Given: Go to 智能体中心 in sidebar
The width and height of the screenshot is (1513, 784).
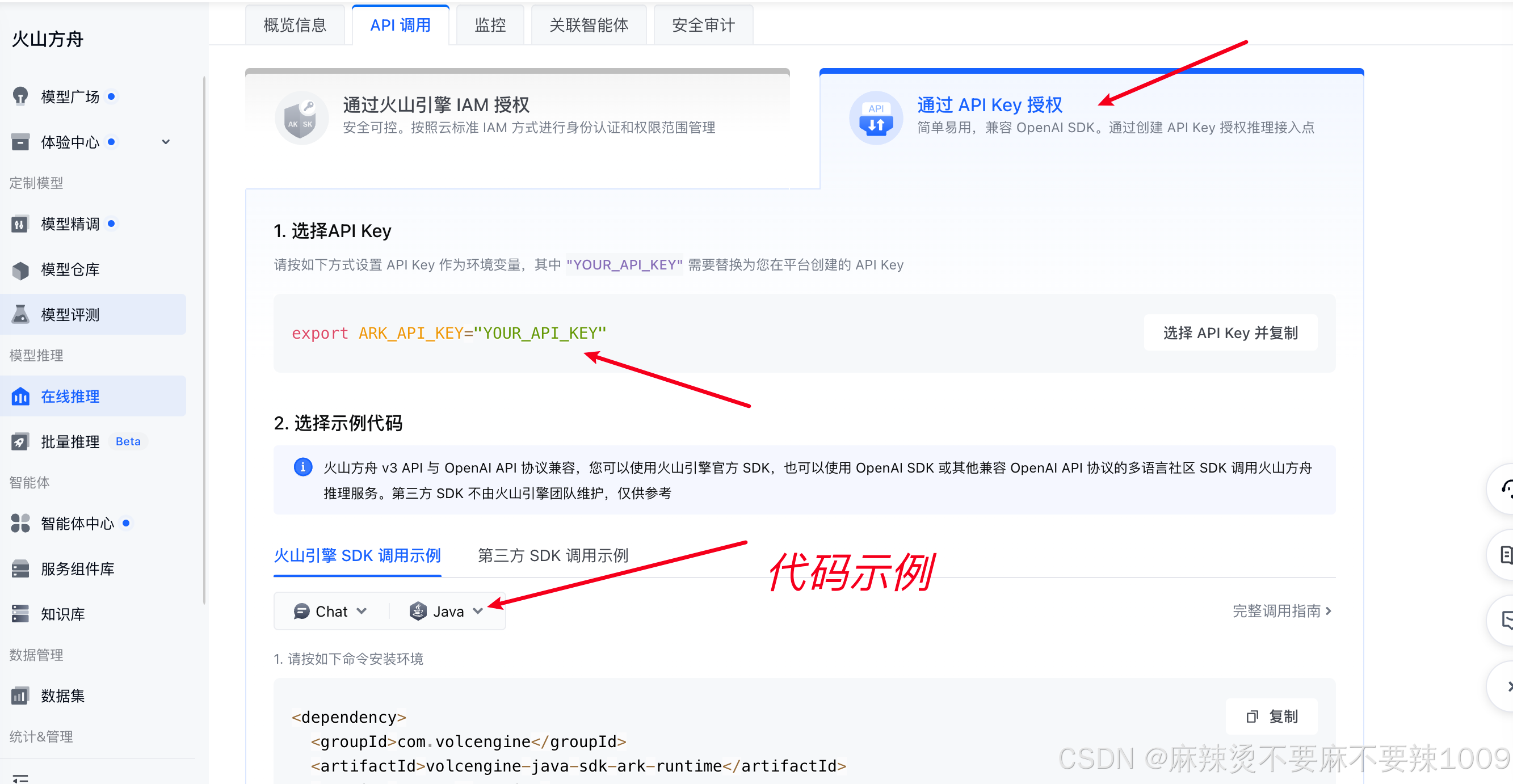Looking at the screenshot, I should pyautogui.click(x=77, y=523).
